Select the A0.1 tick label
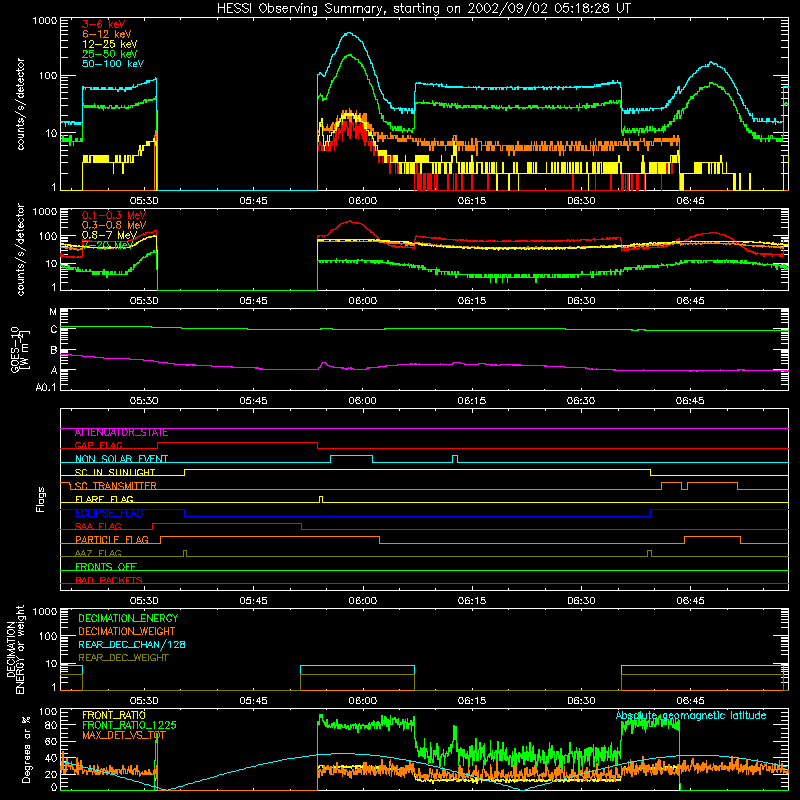The width and height of the screenshot is (800, 800). [x=46, y=387]
